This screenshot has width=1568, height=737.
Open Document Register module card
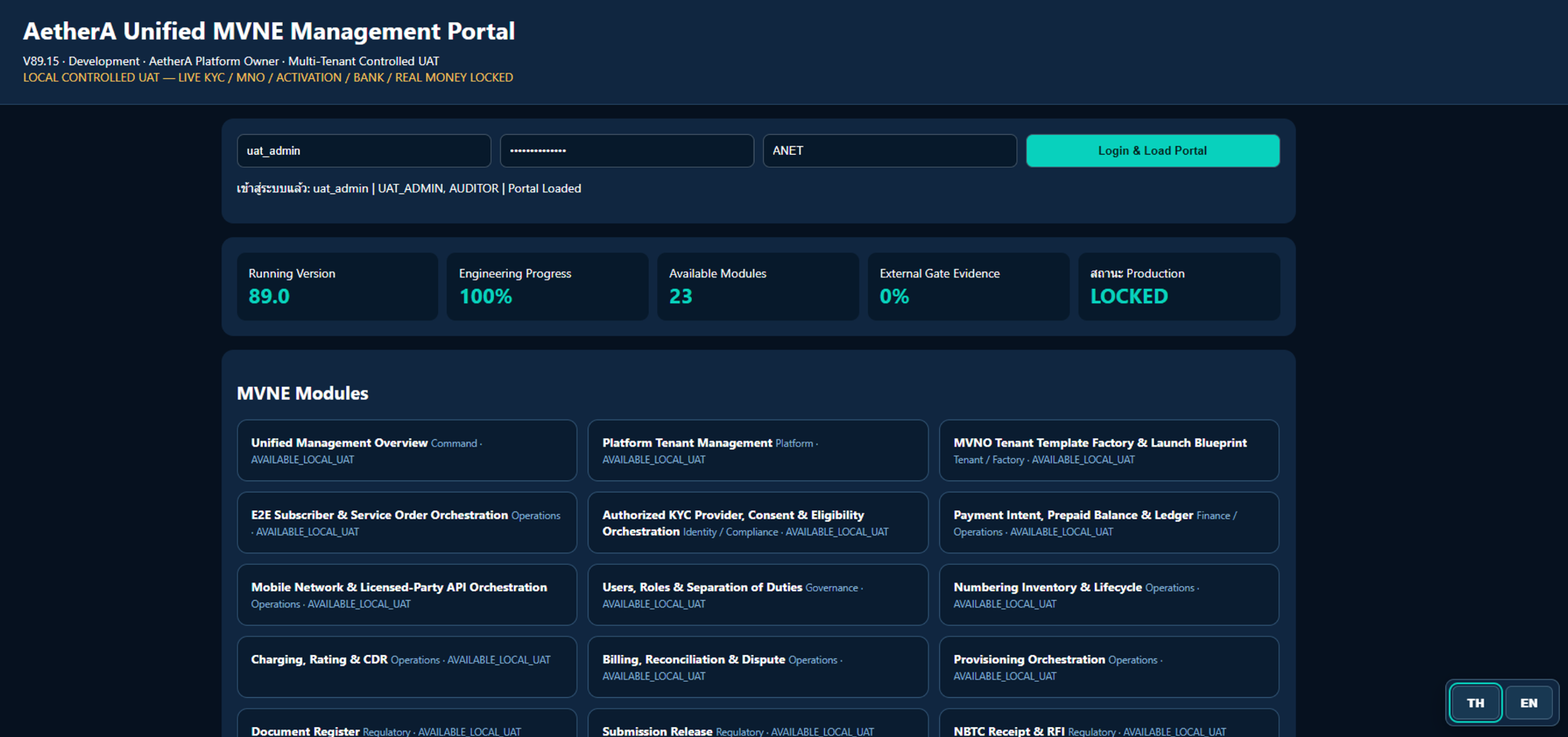(x=407, y=724)
